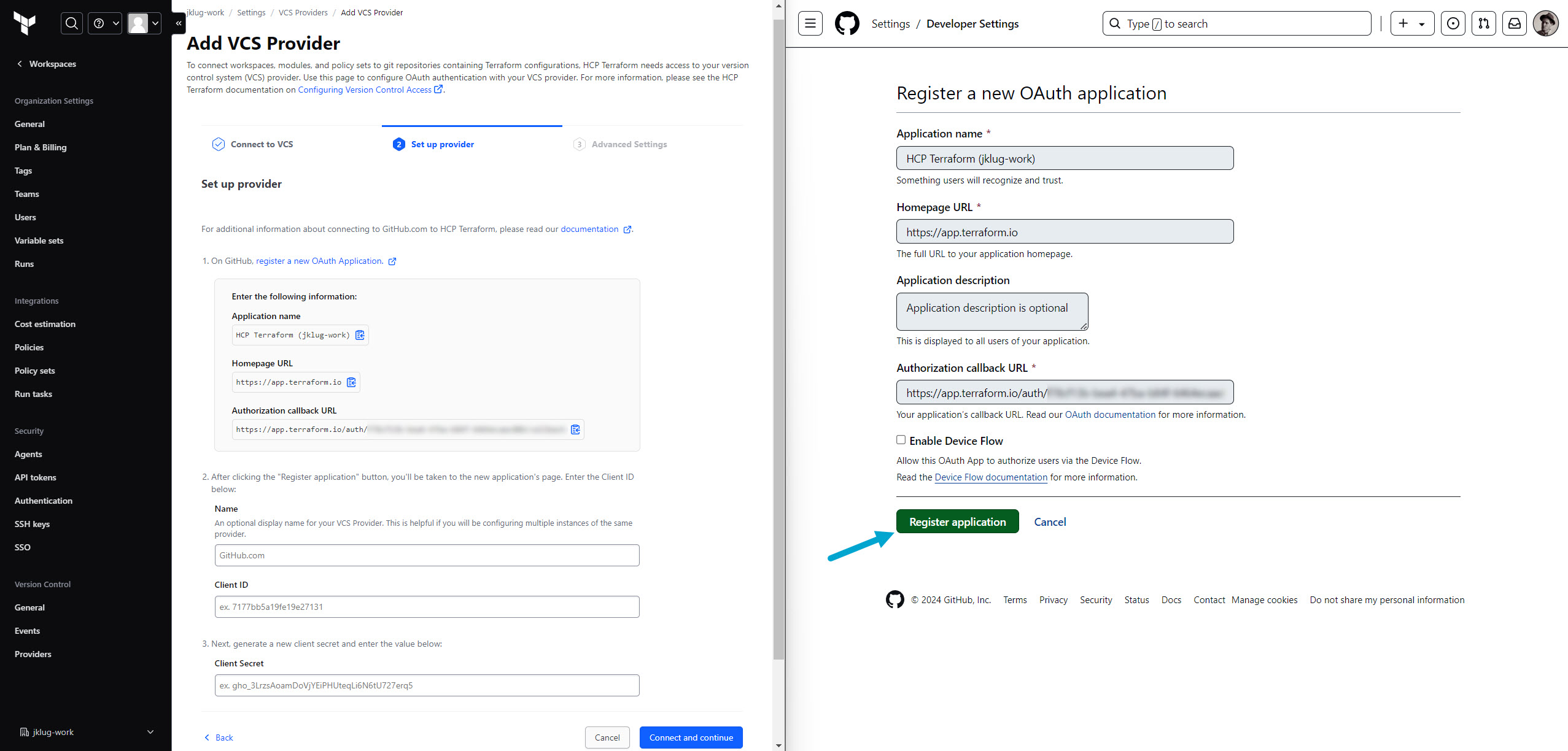Image resolution: width=1568 pixels, height=751 pixels.
Task: Copy the Homepage URL value
Action: click(352, 382)
